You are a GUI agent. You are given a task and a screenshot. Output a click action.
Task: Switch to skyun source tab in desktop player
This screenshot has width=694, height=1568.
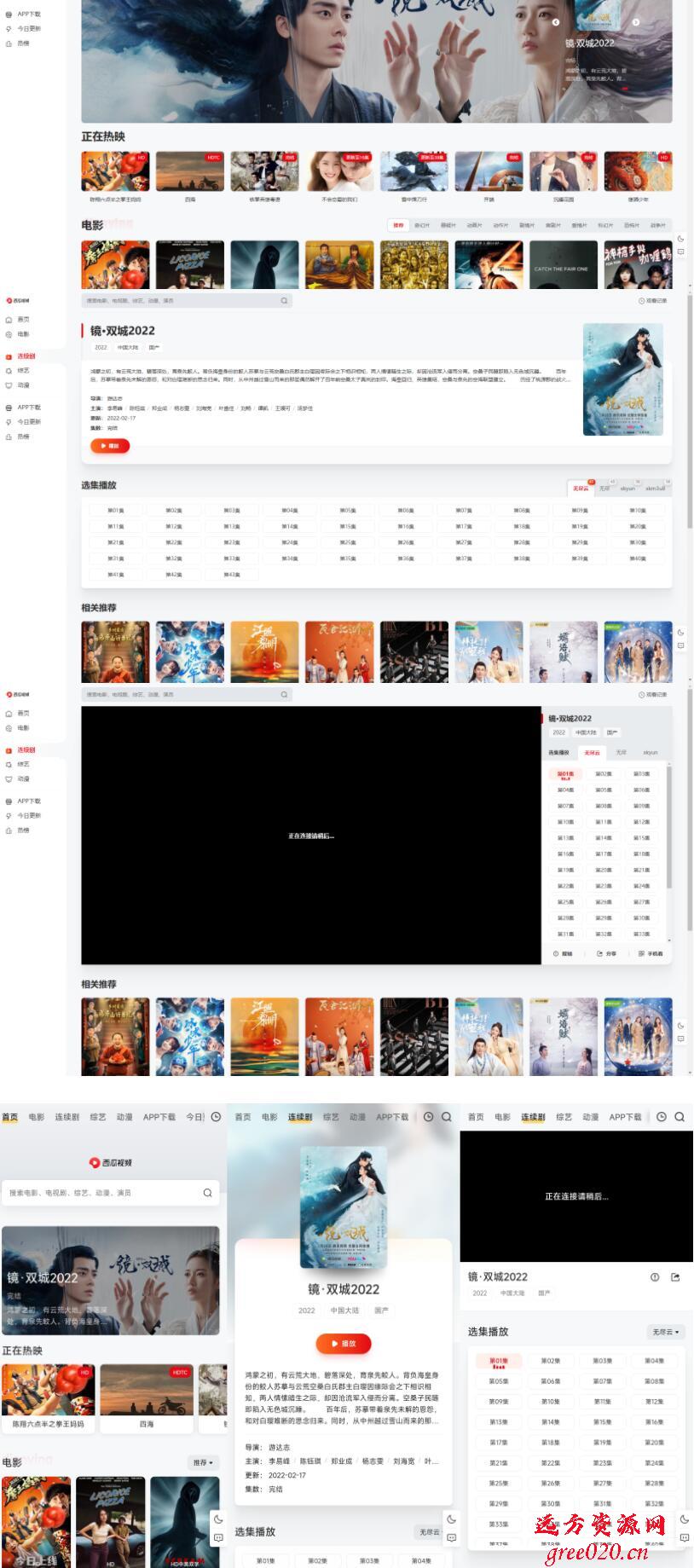[x=651, y=753]
